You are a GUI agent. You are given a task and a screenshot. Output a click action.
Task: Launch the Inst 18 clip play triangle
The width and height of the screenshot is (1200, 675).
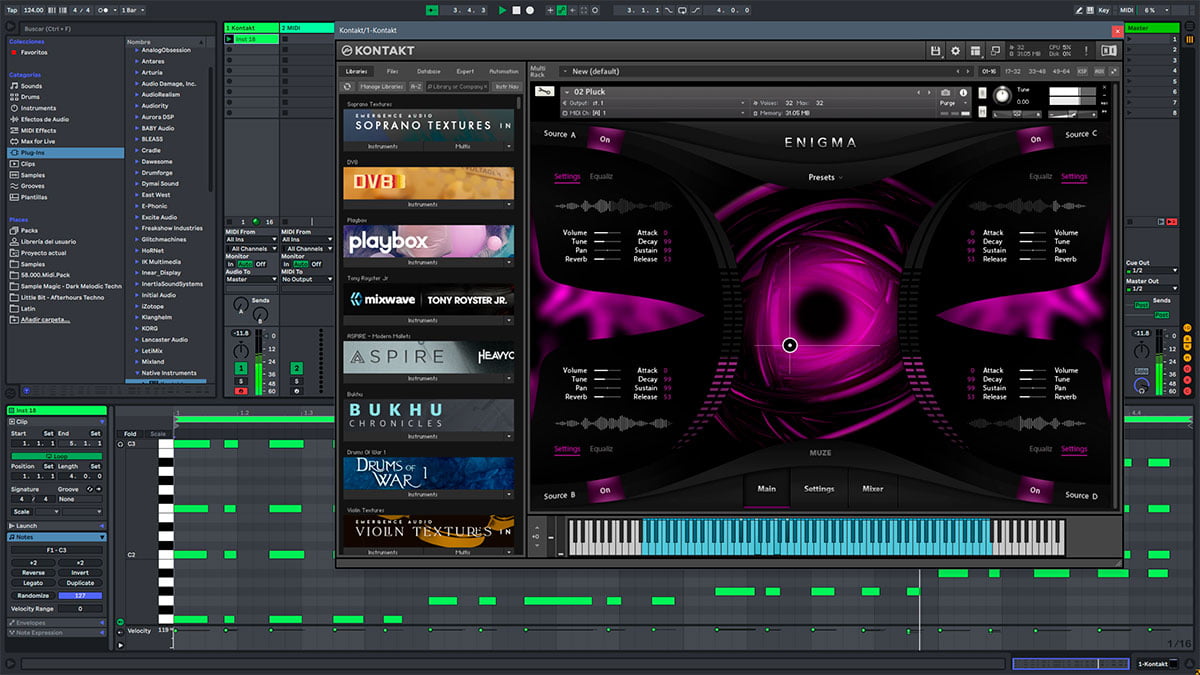tap(230, 39)
